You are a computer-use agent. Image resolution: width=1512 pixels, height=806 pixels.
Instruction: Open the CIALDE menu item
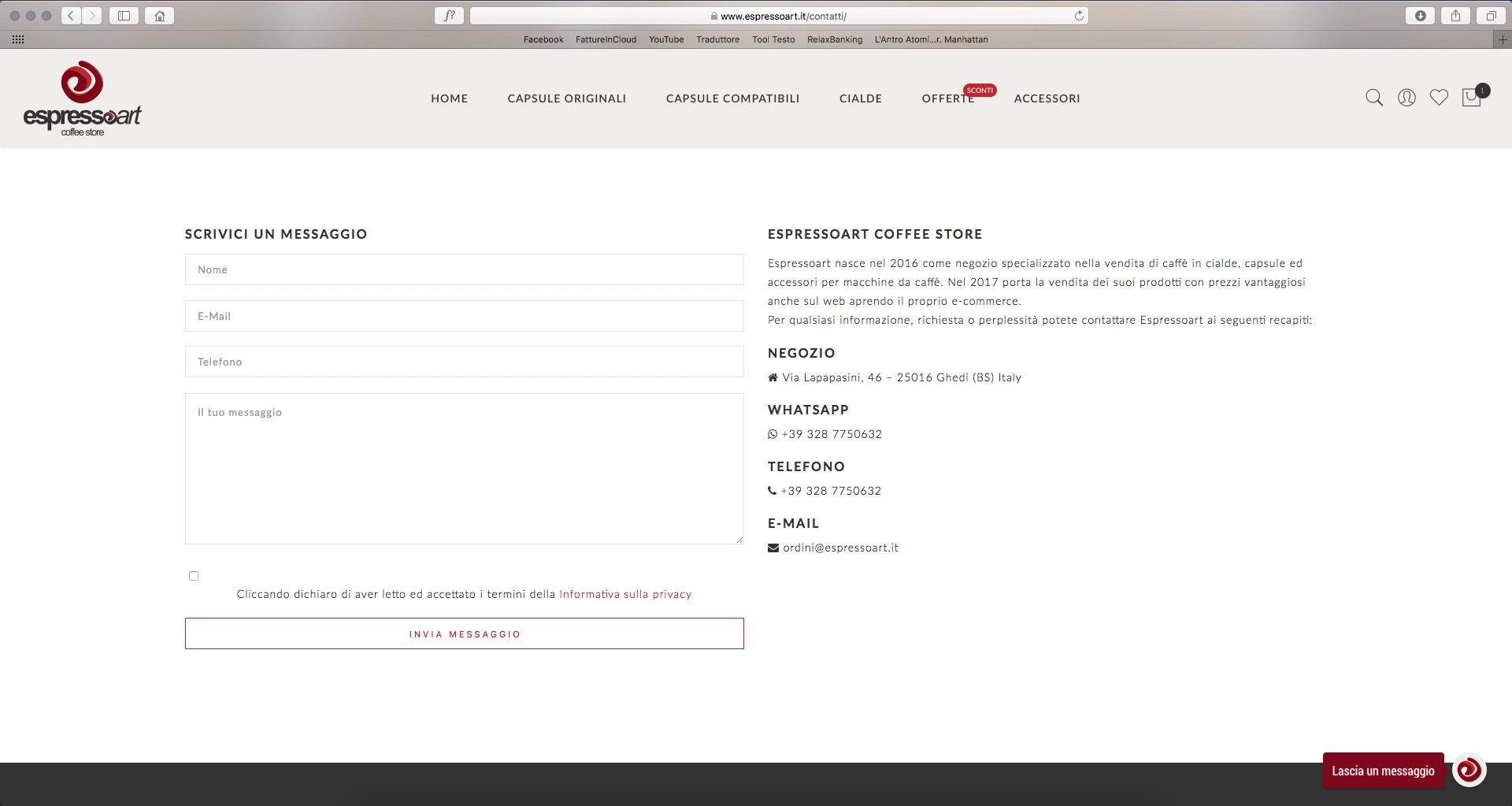coord(861,98)
